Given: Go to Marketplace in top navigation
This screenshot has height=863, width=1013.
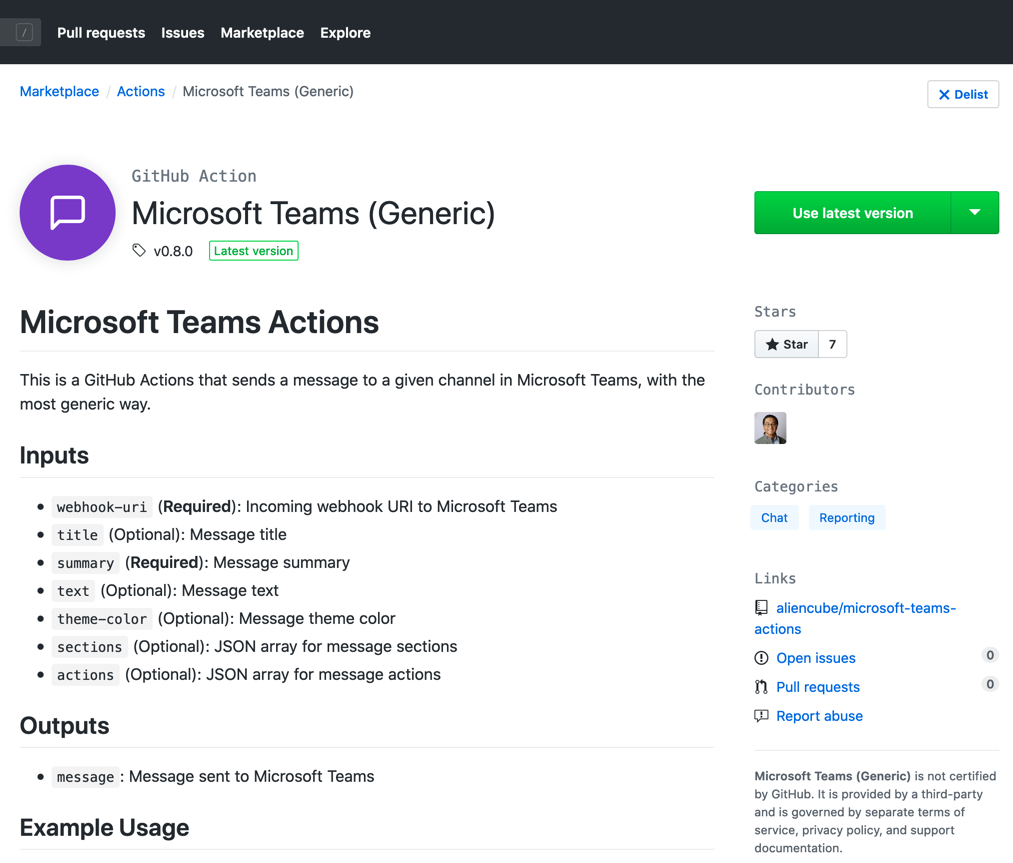Looking at the screenshot, I should pyautogui.click(x=262, y=33).
